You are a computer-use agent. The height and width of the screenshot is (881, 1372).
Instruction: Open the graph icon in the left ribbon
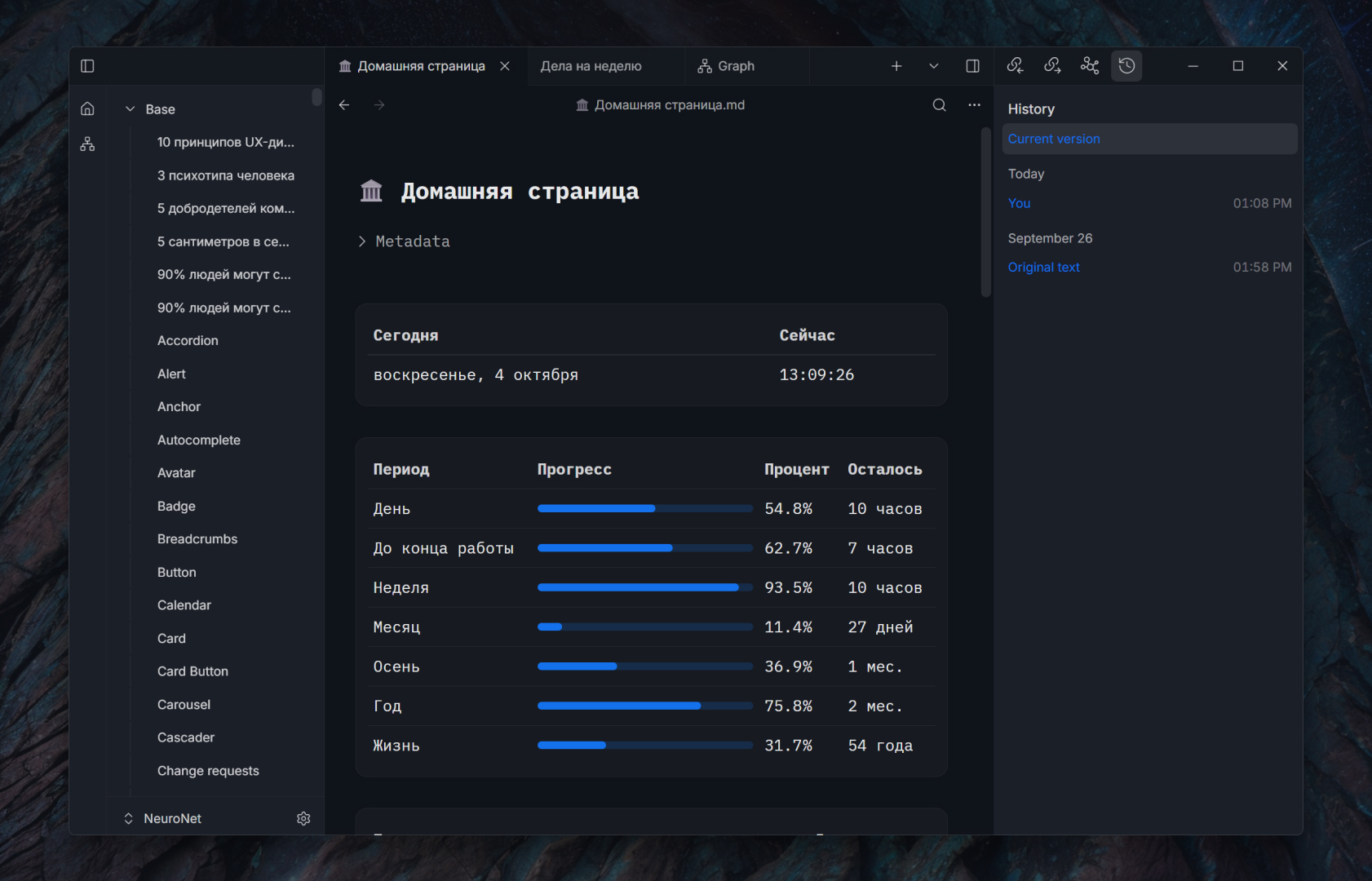[87, 144]
